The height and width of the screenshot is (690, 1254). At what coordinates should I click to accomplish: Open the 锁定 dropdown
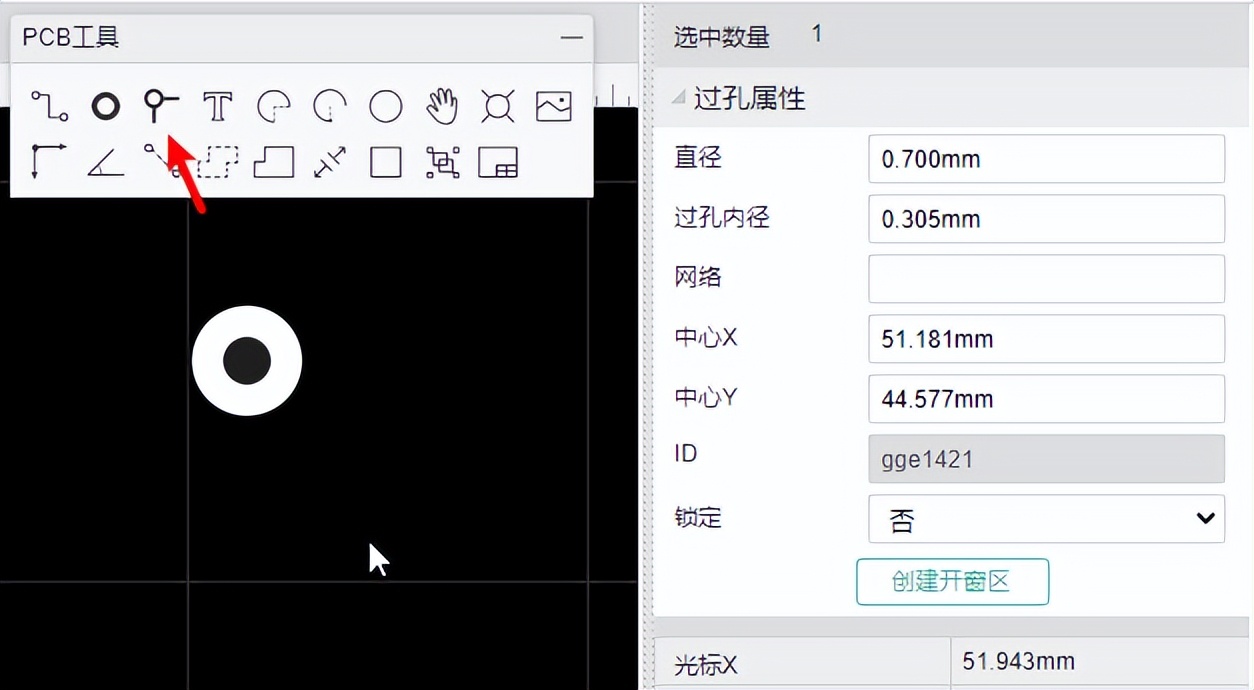[1046, 519]
